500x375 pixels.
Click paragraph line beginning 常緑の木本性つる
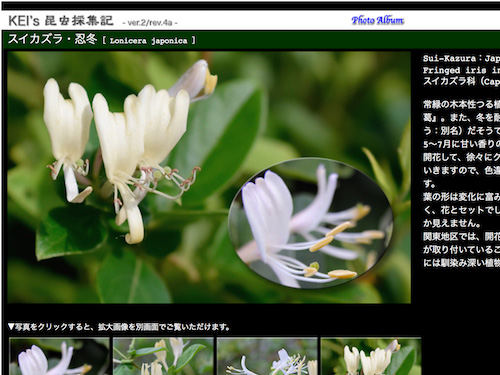coord(461,105)
